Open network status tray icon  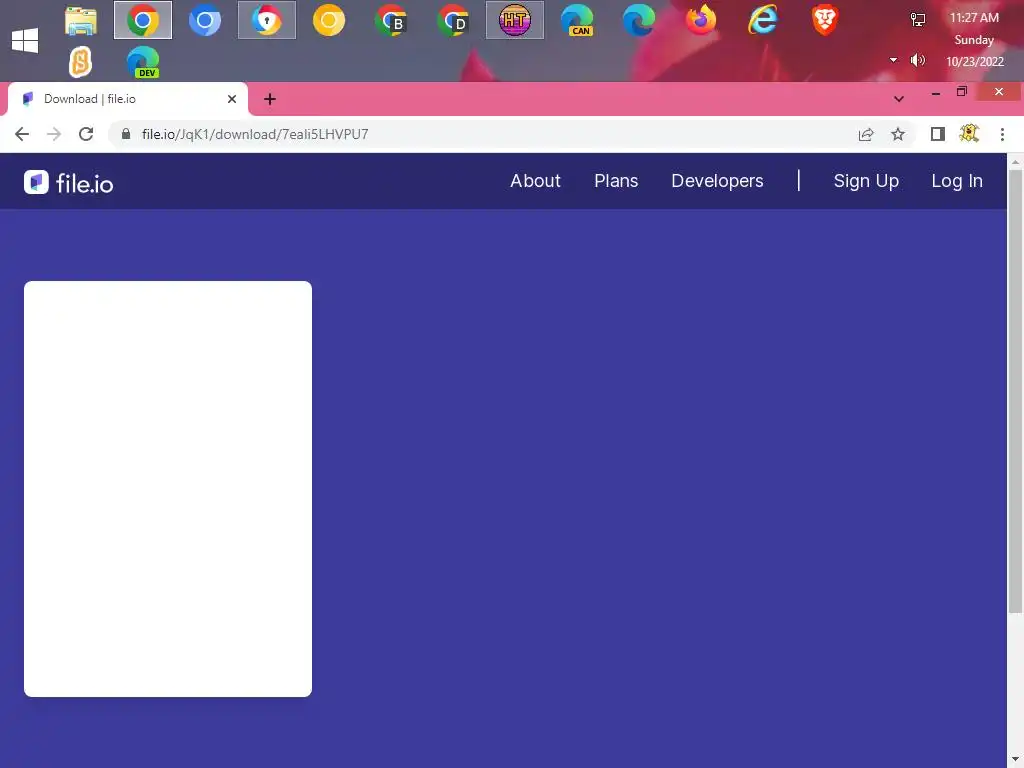pyautogui.click(x=918, y=20)
